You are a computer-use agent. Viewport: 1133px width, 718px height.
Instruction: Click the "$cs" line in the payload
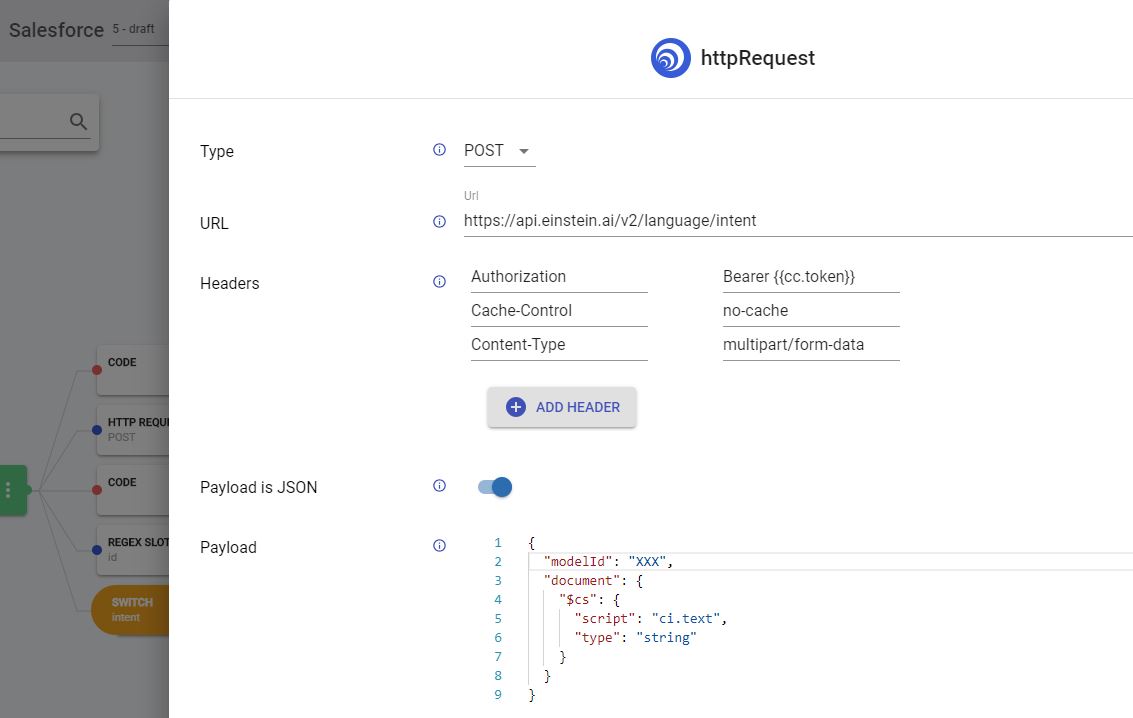coord(590,600)
